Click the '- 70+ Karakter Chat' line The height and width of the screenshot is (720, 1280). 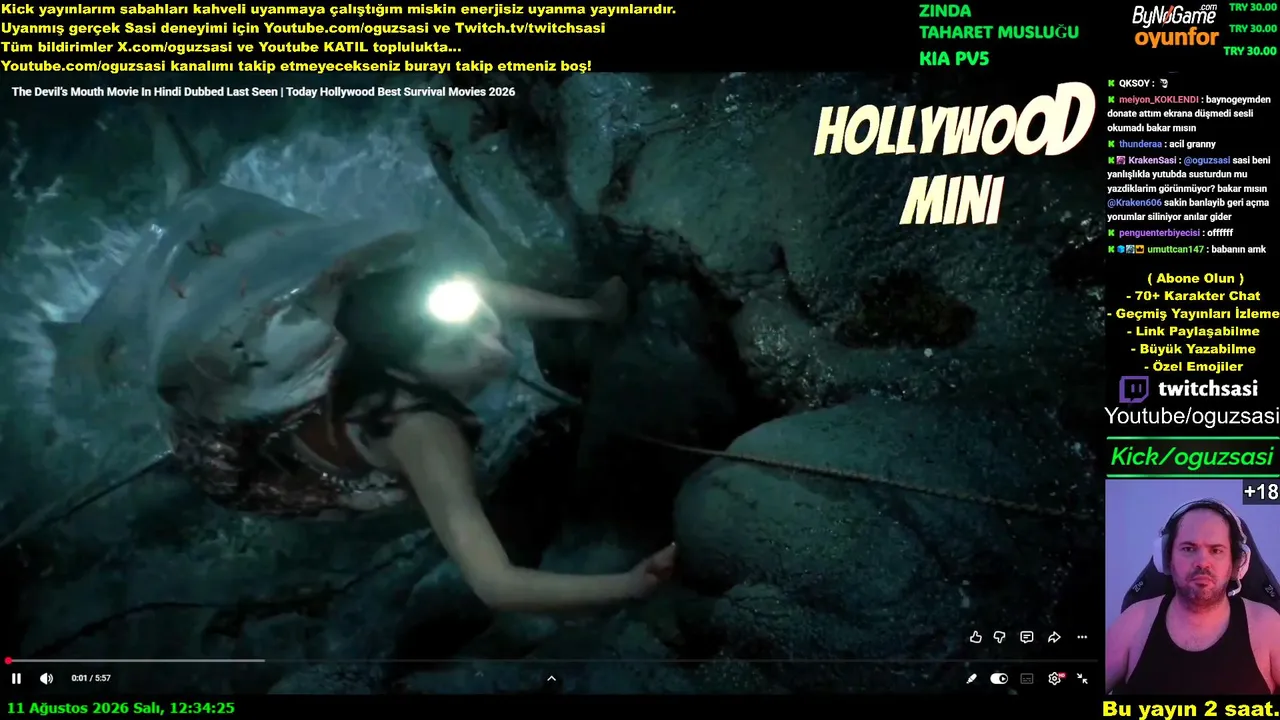pyautogui.click(x=1193, y=296)
